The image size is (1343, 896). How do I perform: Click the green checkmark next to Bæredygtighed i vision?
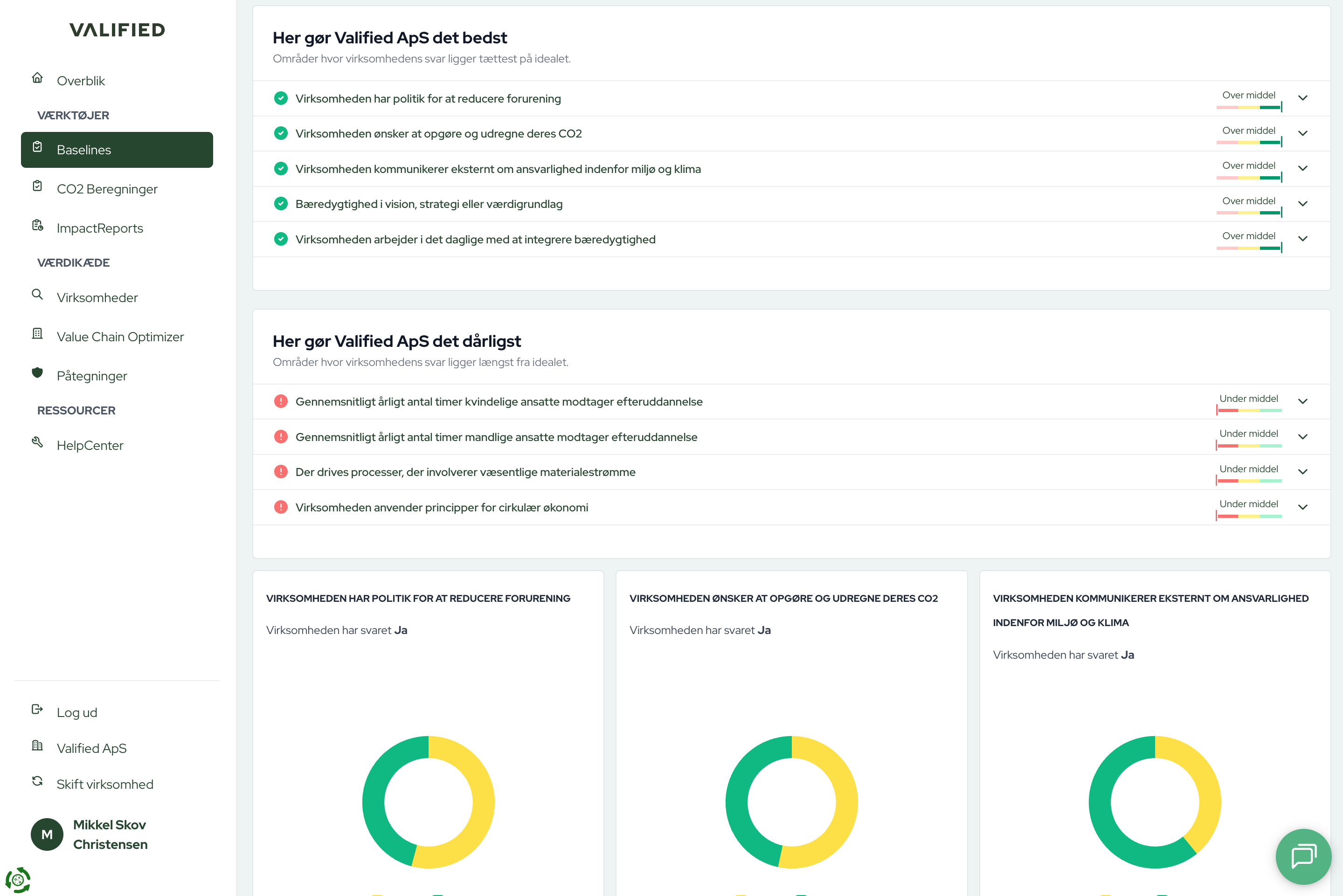coord(281,203)
